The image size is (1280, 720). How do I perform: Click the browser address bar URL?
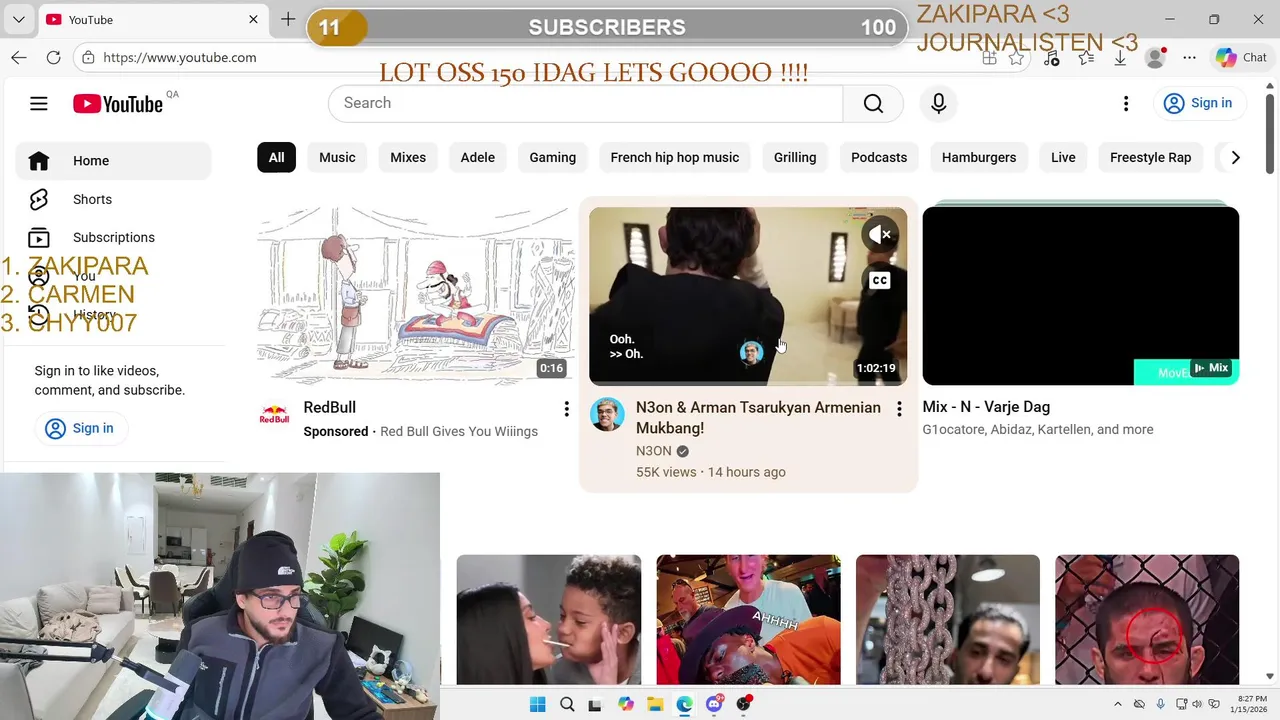[180, 57]
